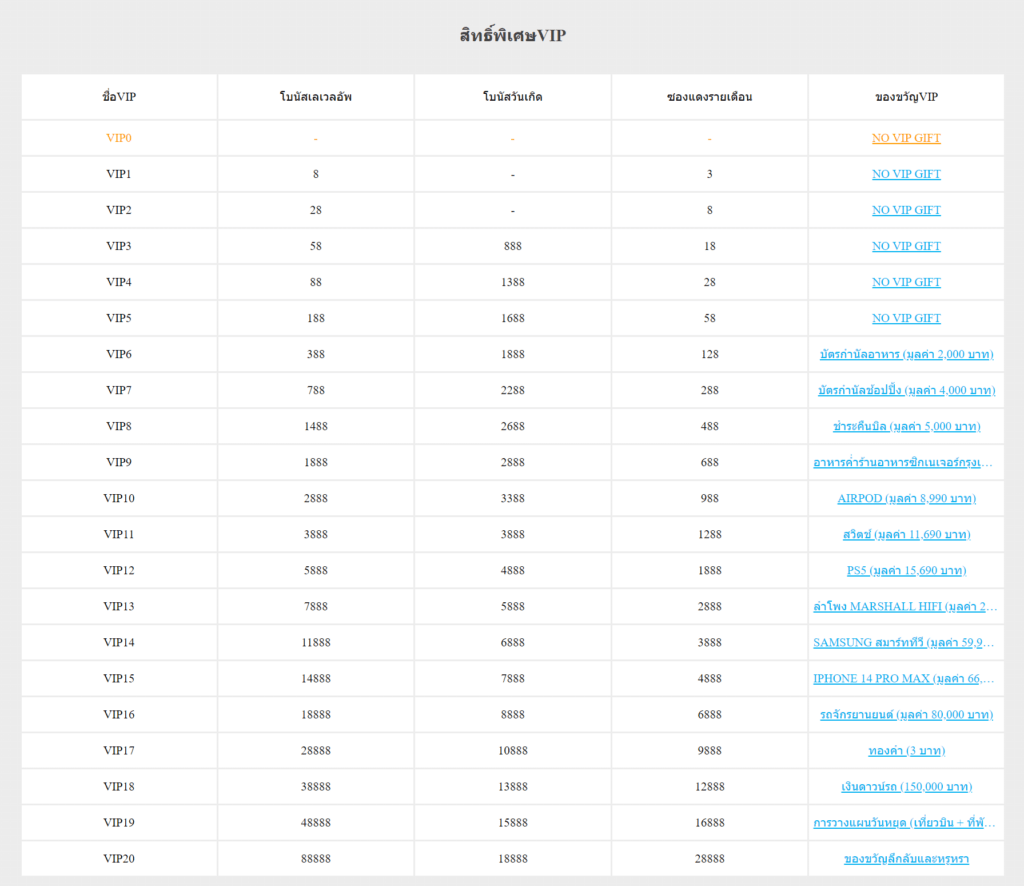Click level-up bonus value 14888 in VIP15 row
The width and height of the screenshot is (1024, 886).
[315, 678]
